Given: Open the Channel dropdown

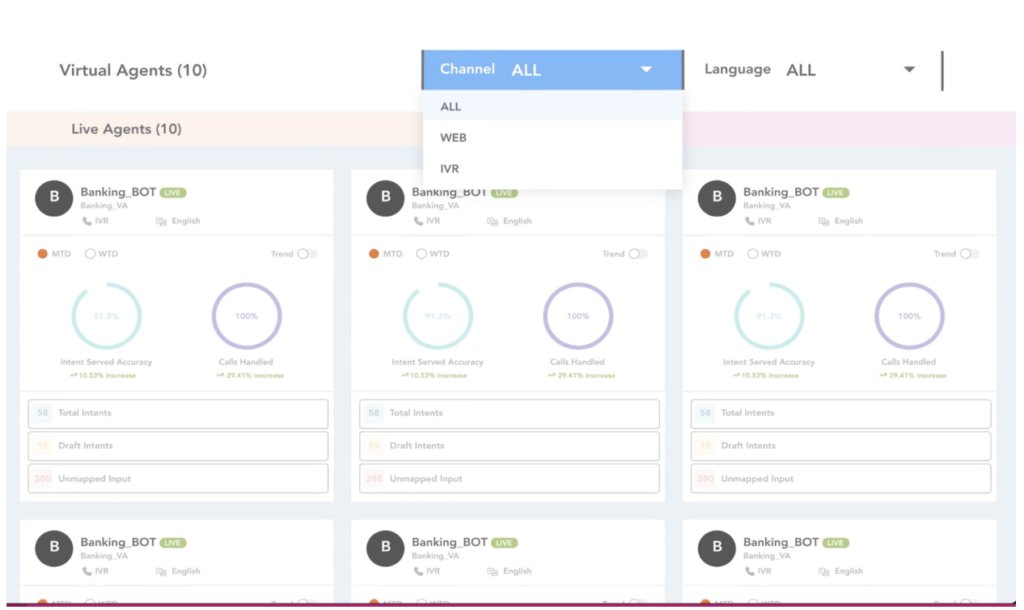Looking at the screenshot, I should click(x=552, y=70).
